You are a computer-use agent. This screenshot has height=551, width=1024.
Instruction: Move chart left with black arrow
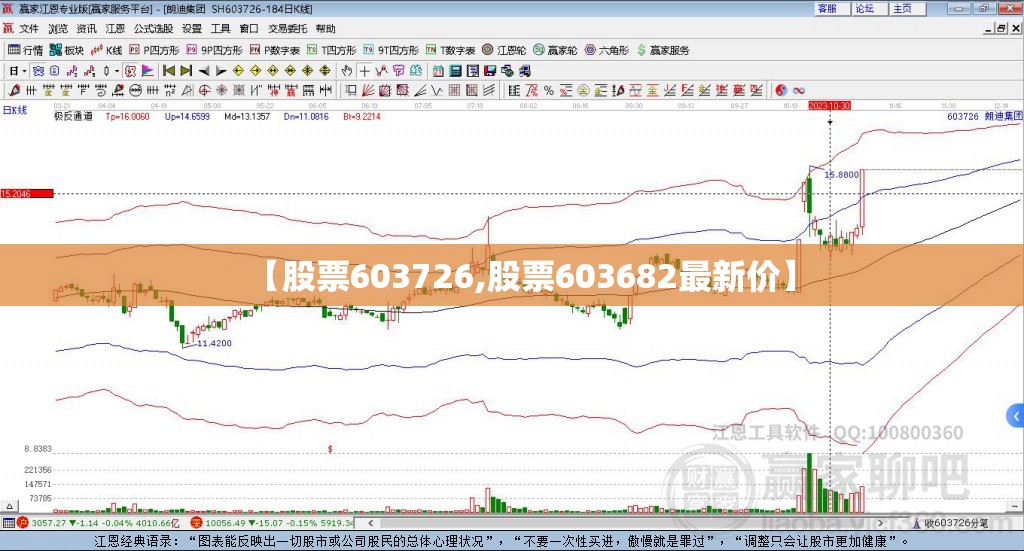coord(204,71)
